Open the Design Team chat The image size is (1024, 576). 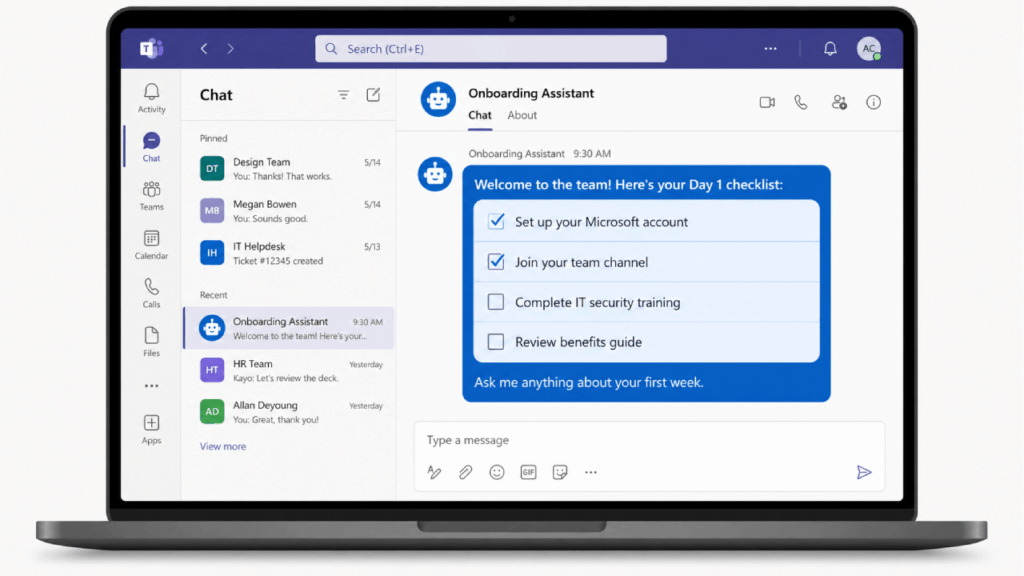click(x=289, y=168)
